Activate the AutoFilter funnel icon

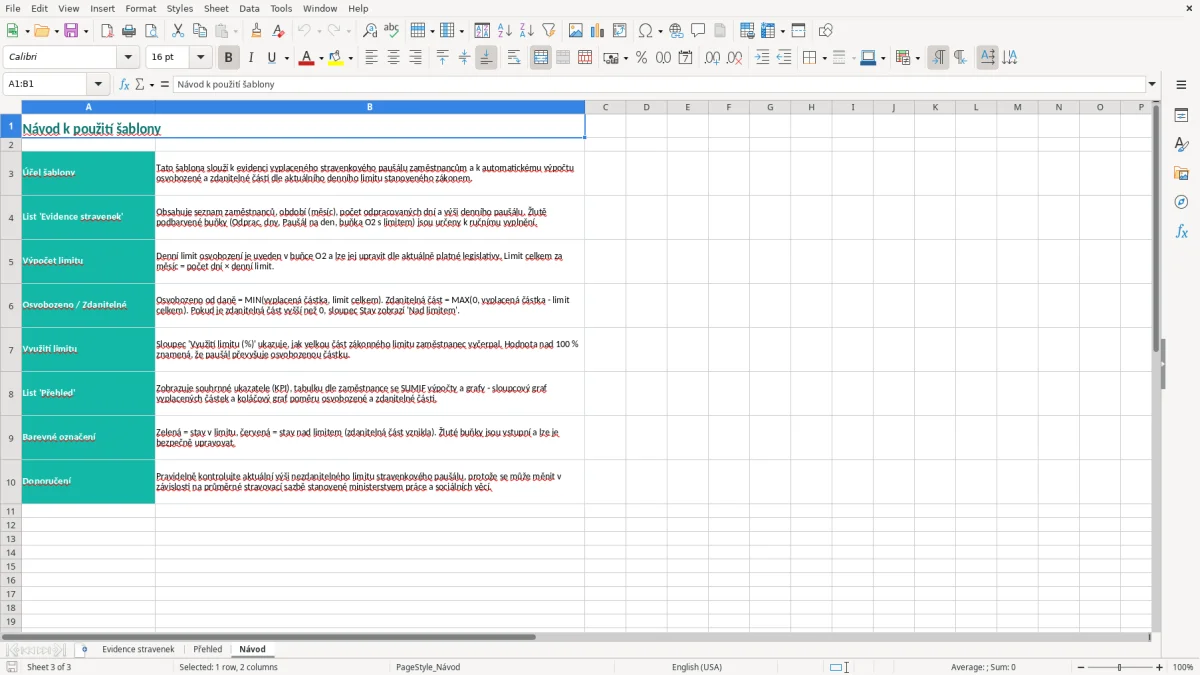pos(549,31)
